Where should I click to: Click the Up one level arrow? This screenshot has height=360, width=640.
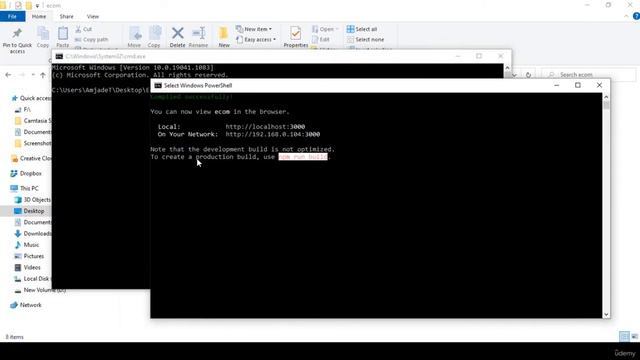pyautogui.click(x=43, y=75)
